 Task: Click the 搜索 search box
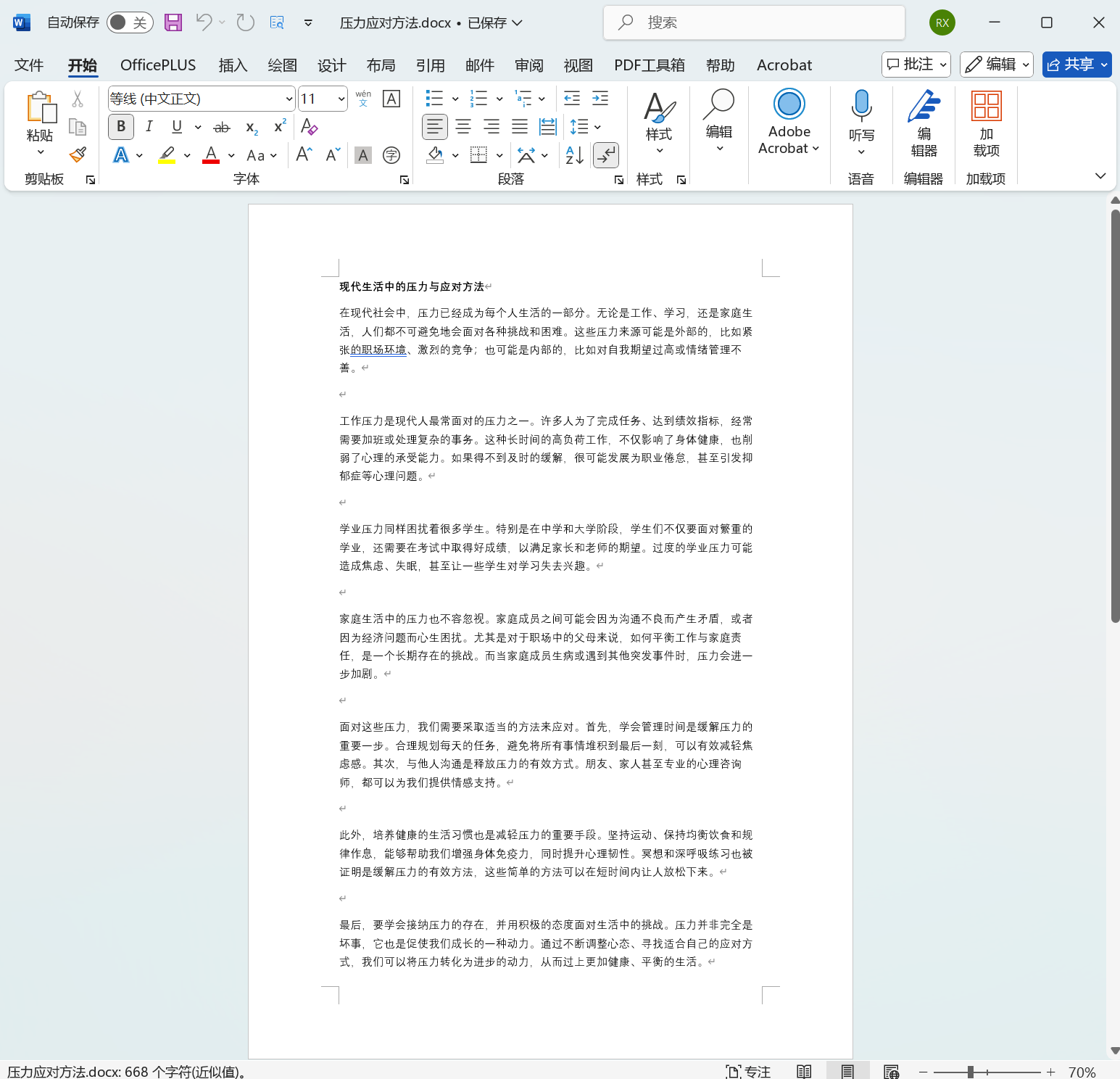754,22
